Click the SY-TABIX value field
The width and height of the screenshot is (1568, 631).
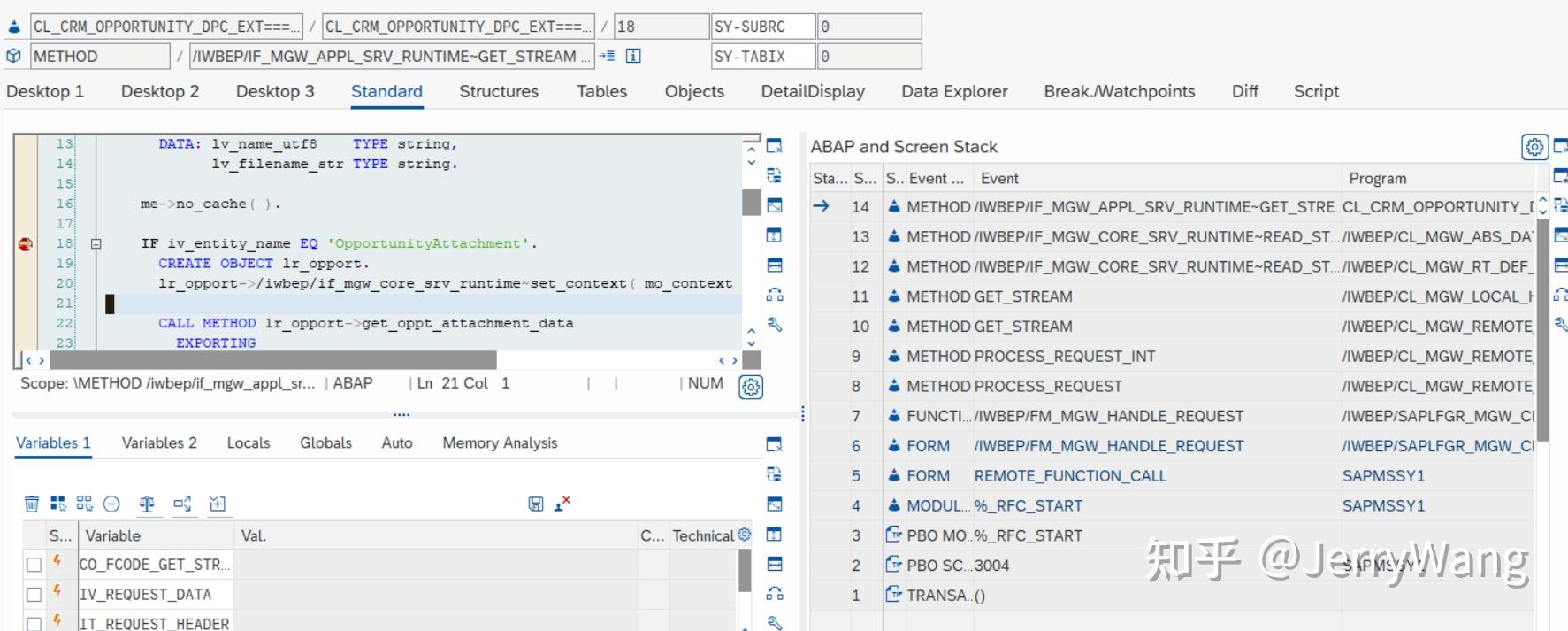[x=869, y=57]
